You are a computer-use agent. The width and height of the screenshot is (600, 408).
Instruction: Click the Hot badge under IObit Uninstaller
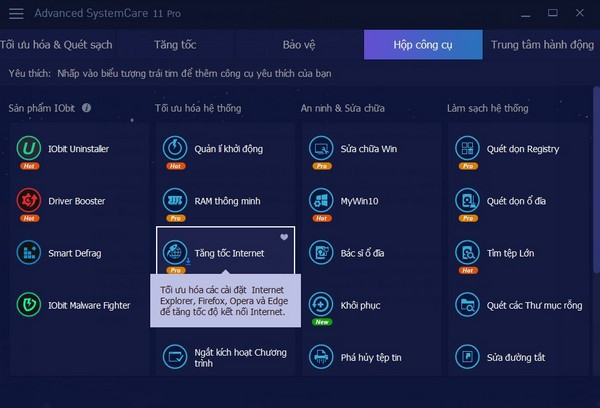click(x=29, y=166)
